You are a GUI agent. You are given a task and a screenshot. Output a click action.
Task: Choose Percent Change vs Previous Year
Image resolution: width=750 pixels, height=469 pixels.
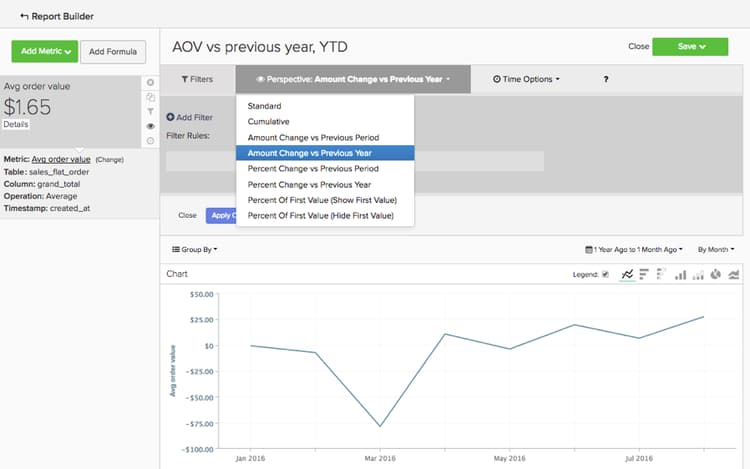pyautogui.click(x=309, y=184)
